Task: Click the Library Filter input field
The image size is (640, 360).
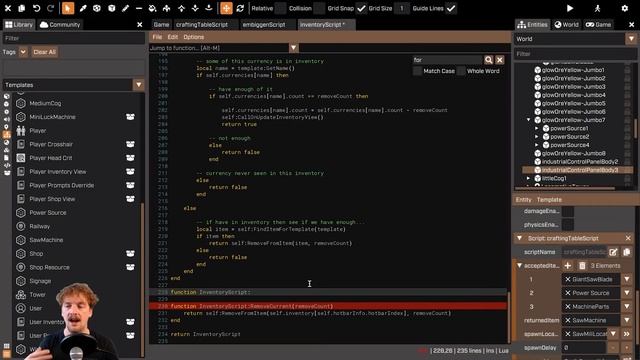Action: [x=73, y=38]
